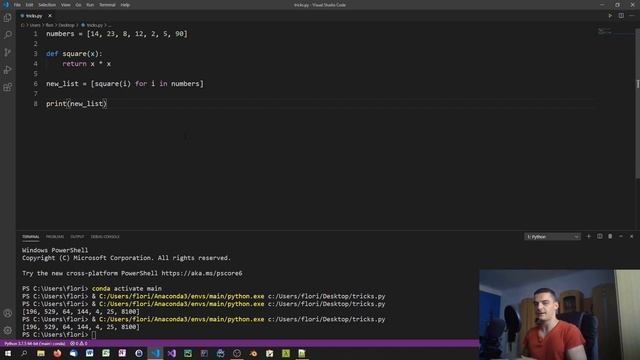640x360 pixels.
Task: Run Python file with the play icon
Action: pos(610,16)
